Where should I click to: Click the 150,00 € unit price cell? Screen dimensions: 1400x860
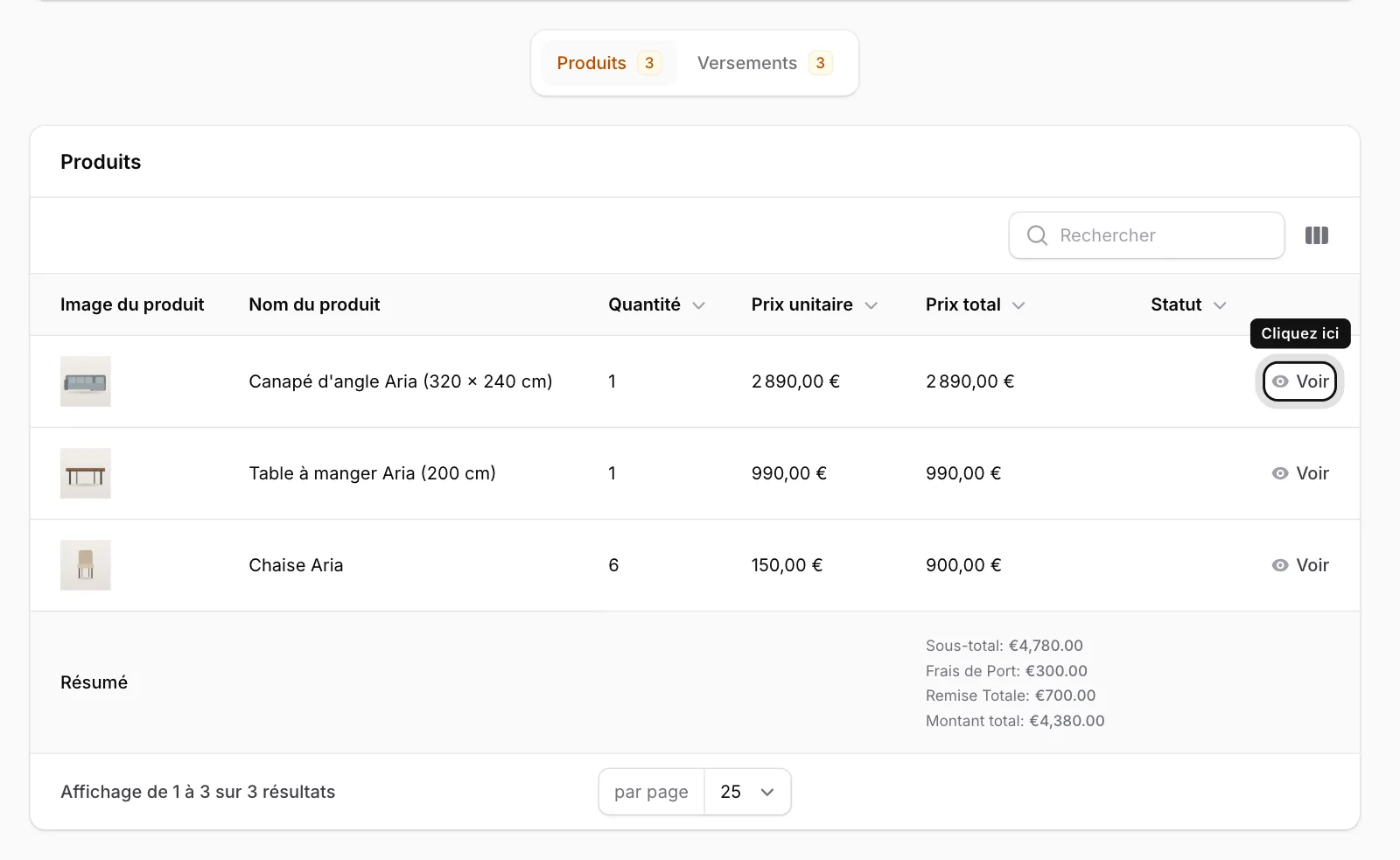tap(787, 565)
